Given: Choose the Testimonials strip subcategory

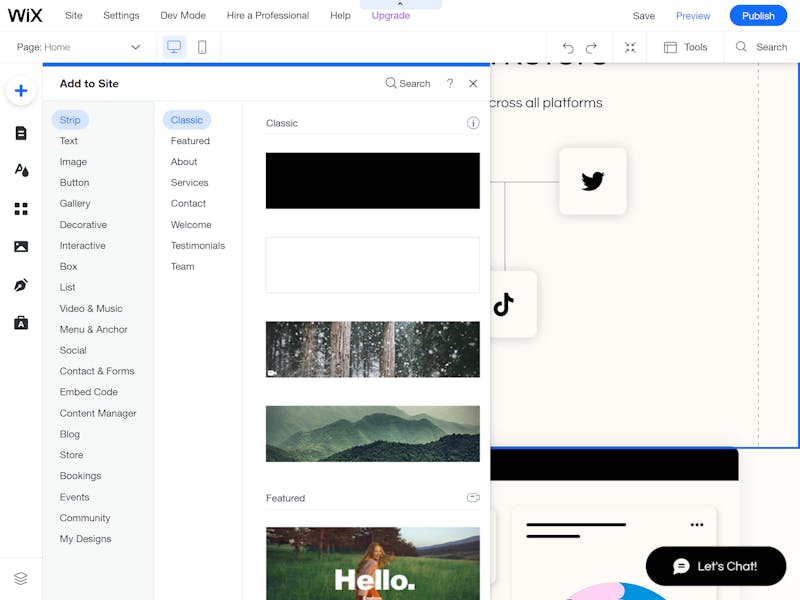Looking at the screenshot, I should click(197, 245).
